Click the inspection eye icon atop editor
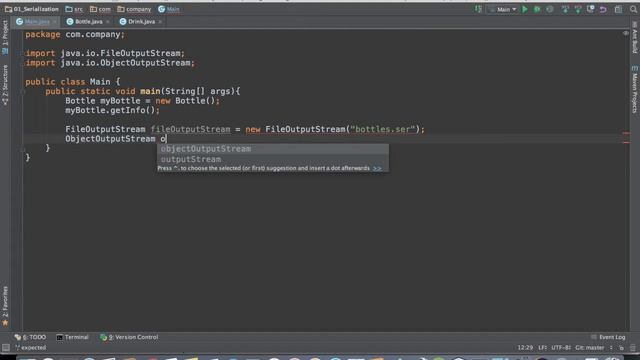640x360 pixels. coord(625,33)
